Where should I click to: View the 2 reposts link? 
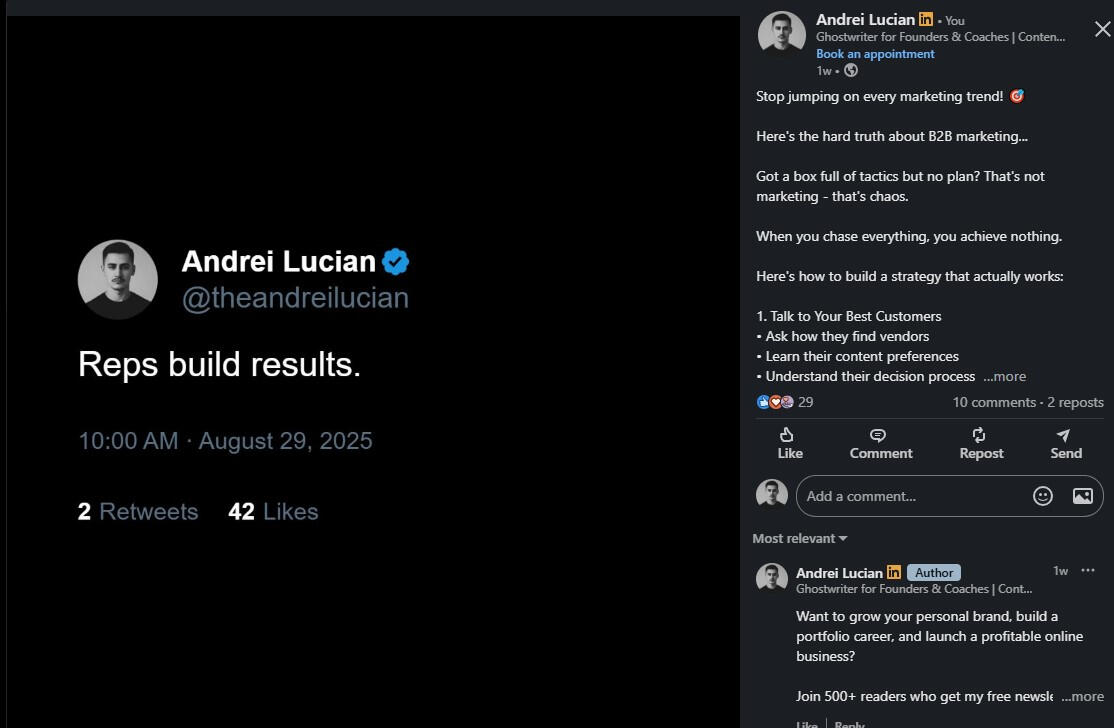click(1076, 402)
